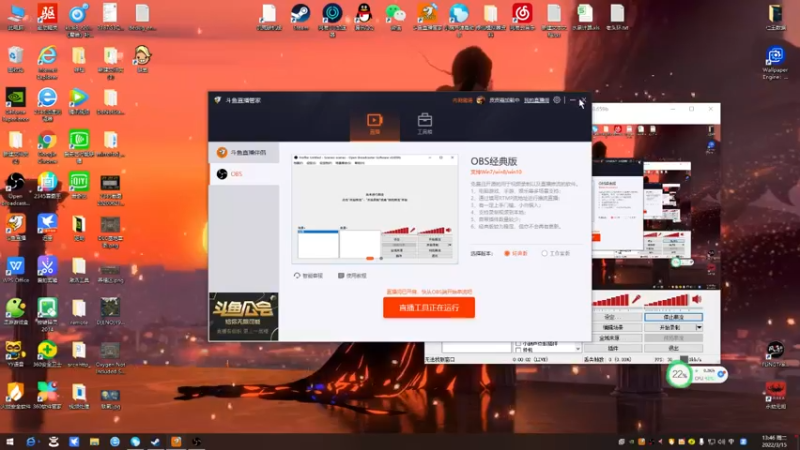Click the OBS sources list scroll-down arrow
The image size is (800, 450).
tap(578, 349)
